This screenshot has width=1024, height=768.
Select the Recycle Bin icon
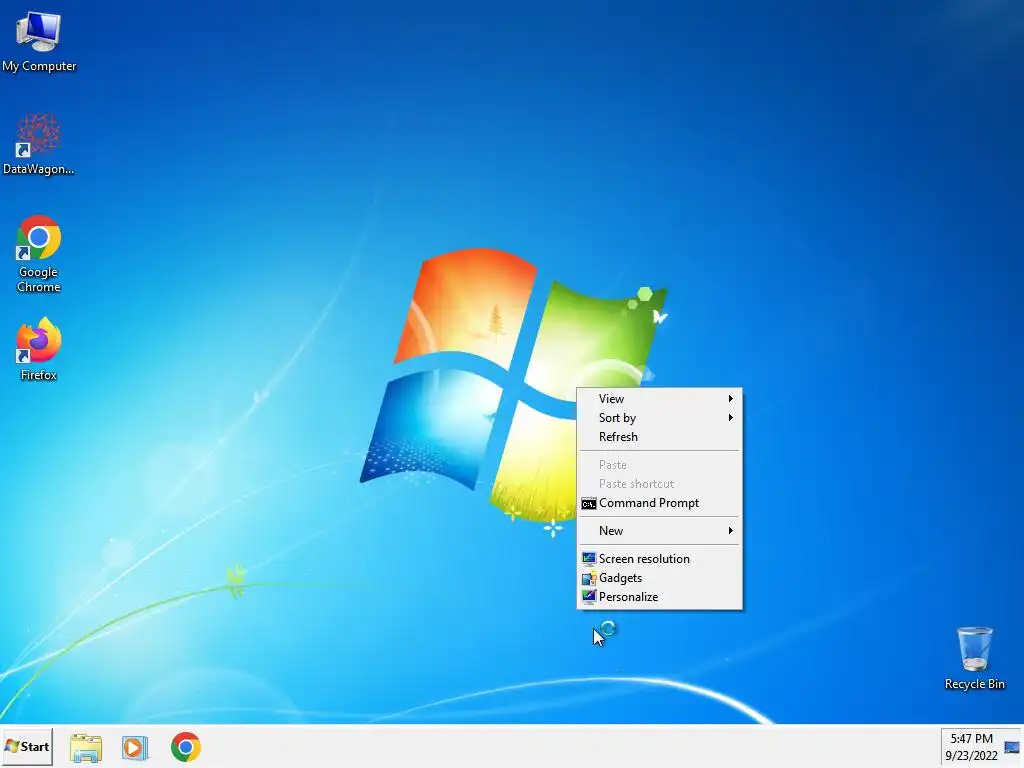(x=974, y=658)
